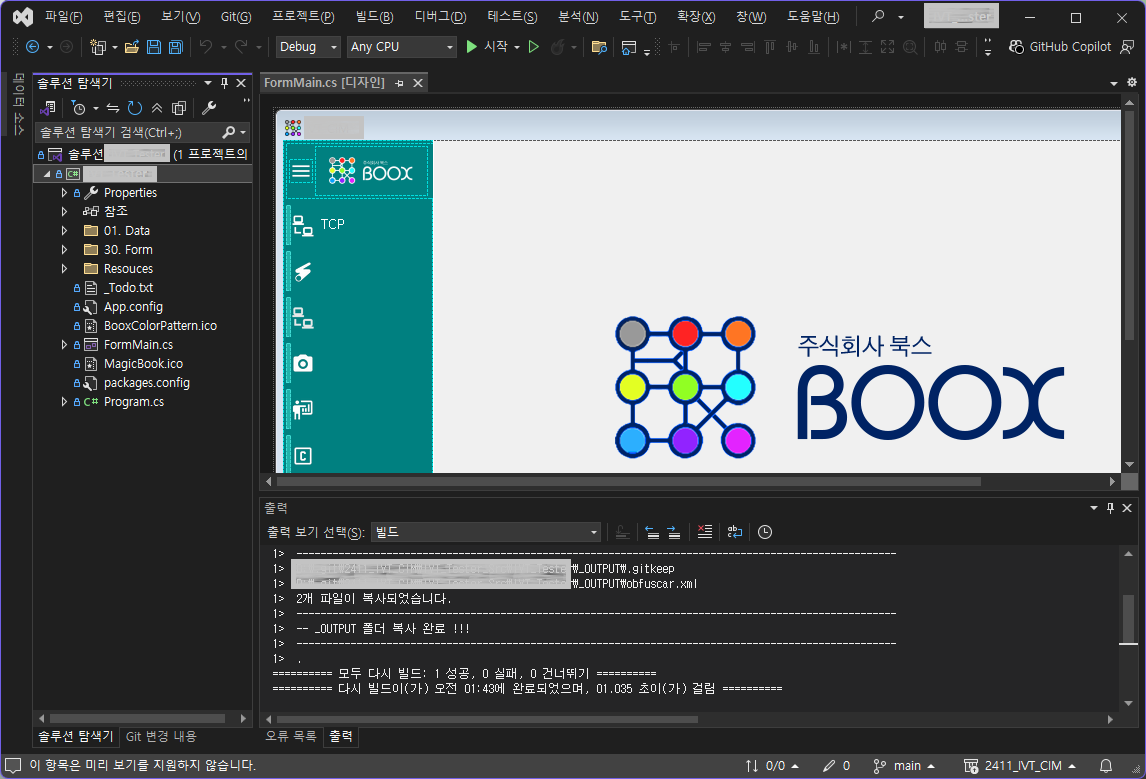The height and width of the screenshot is (779, 1146).
Task: Expand the FormMain.cs node
Action: pyautogui.click(x=64, y=344)
